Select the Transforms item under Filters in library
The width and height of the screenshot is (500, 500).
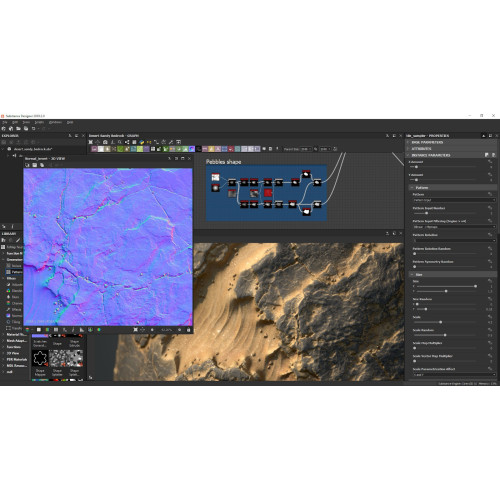point(15,328)
